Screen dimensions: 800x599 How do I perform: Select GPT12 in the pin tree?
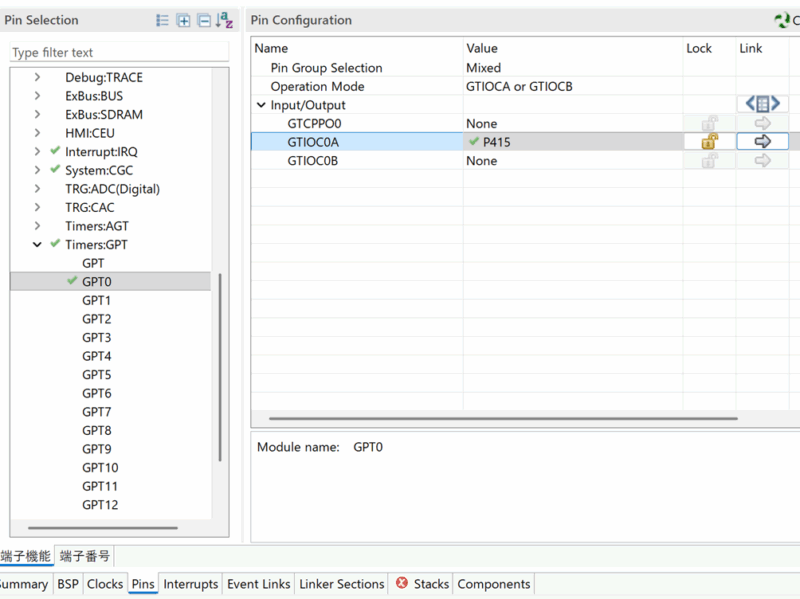coord(100,505)
